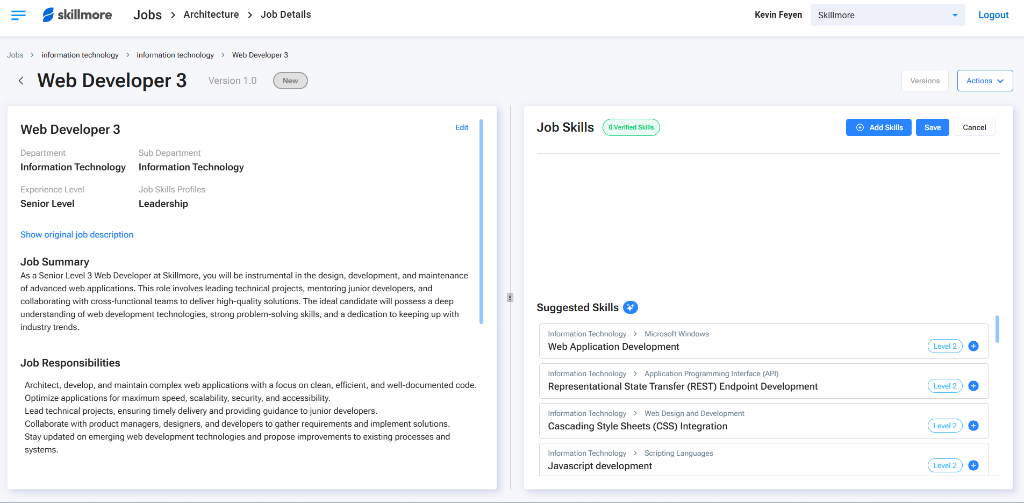
Task: Add Javascript development skill with plus icon
Action: tap(973, 466)
